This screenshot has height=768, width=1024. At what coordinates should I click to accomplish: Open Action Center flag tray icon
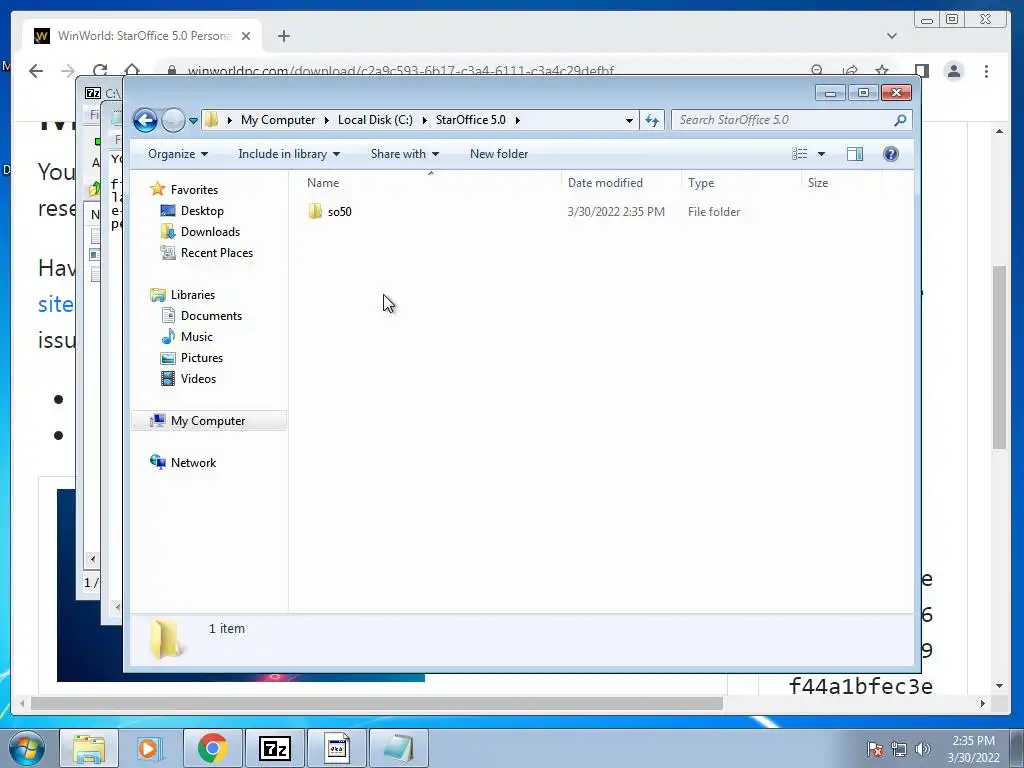tap(876, 749)
